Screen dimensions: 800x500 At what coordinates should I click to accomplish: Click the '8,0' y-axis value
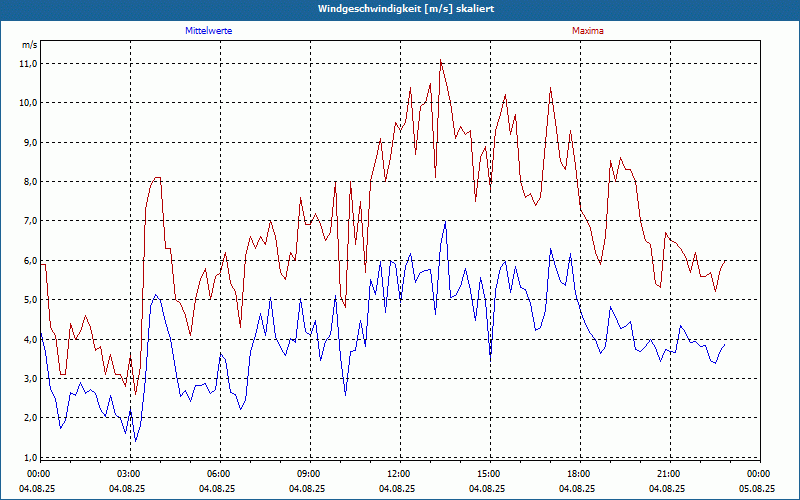click(x=30, y=182)
